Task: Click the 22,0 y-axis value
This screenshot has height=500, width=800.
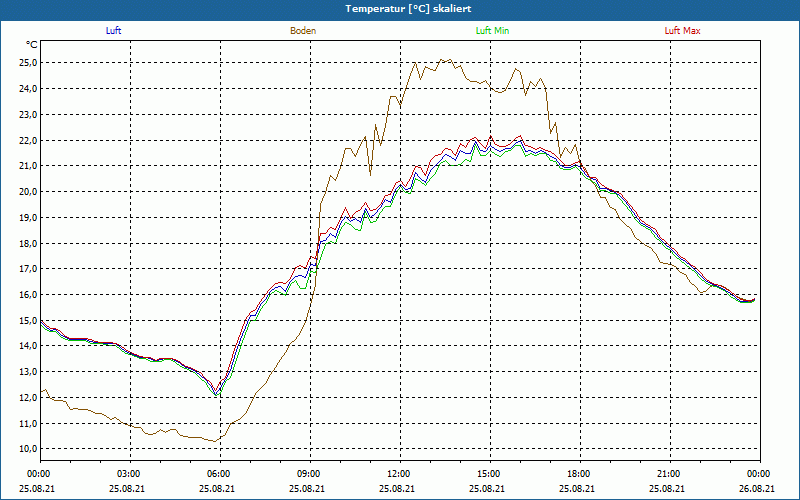Action: click(29, 140)
